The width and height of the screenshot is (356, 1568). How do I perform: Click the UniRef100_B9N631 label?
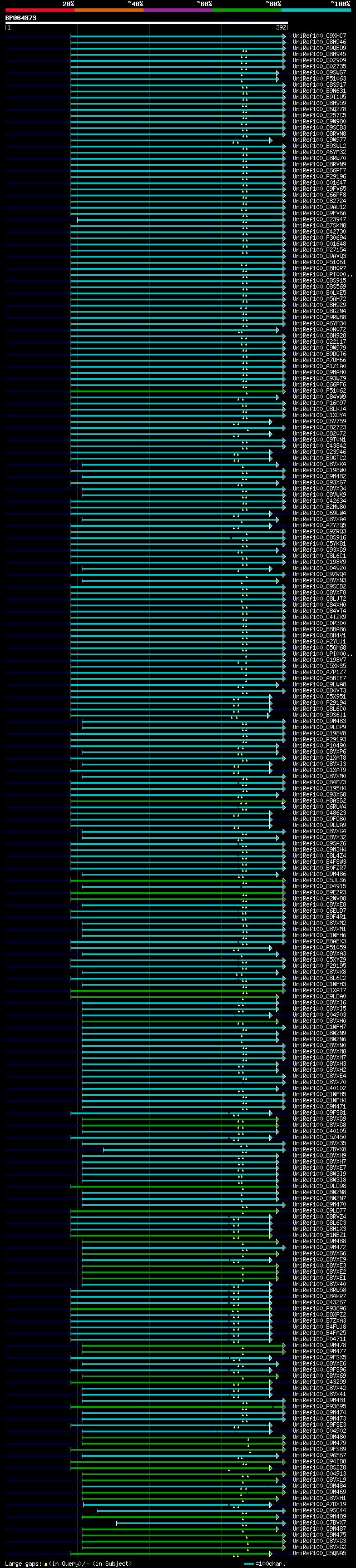tap(319, 91)
